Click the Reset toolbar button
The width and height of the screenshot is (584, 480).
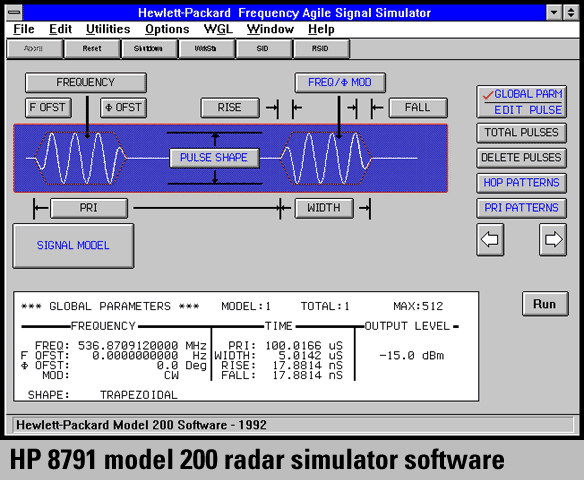[92, 49]
